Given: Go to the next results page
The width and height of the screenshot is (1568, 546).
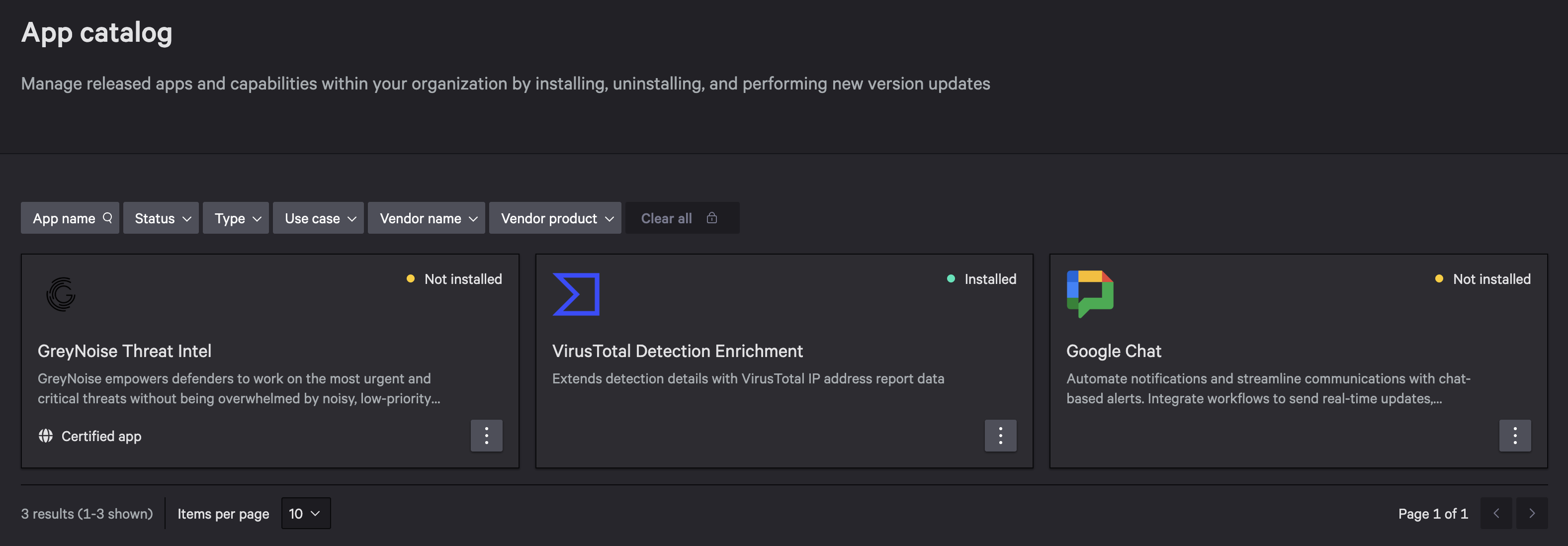Looking at the screenshot, I should [1532, 513].
